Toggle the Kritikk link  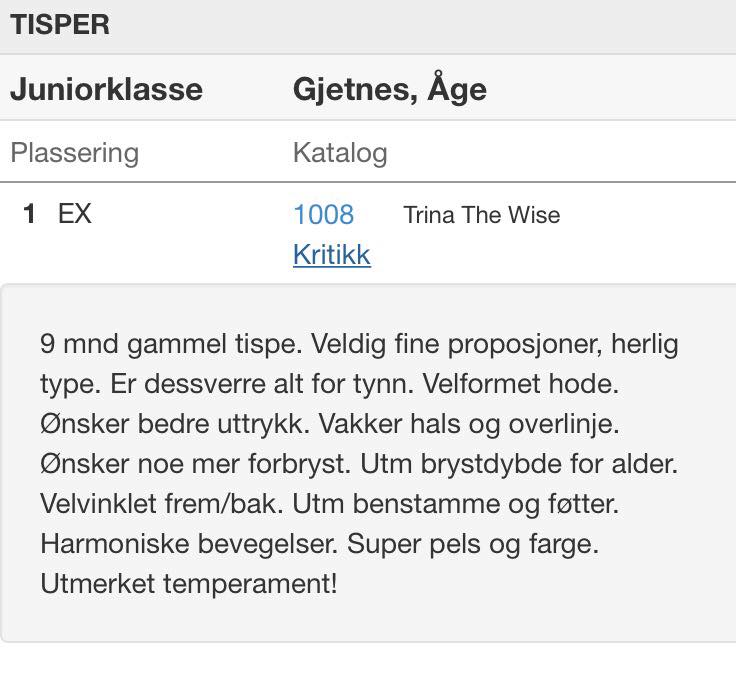pos(332,255)
